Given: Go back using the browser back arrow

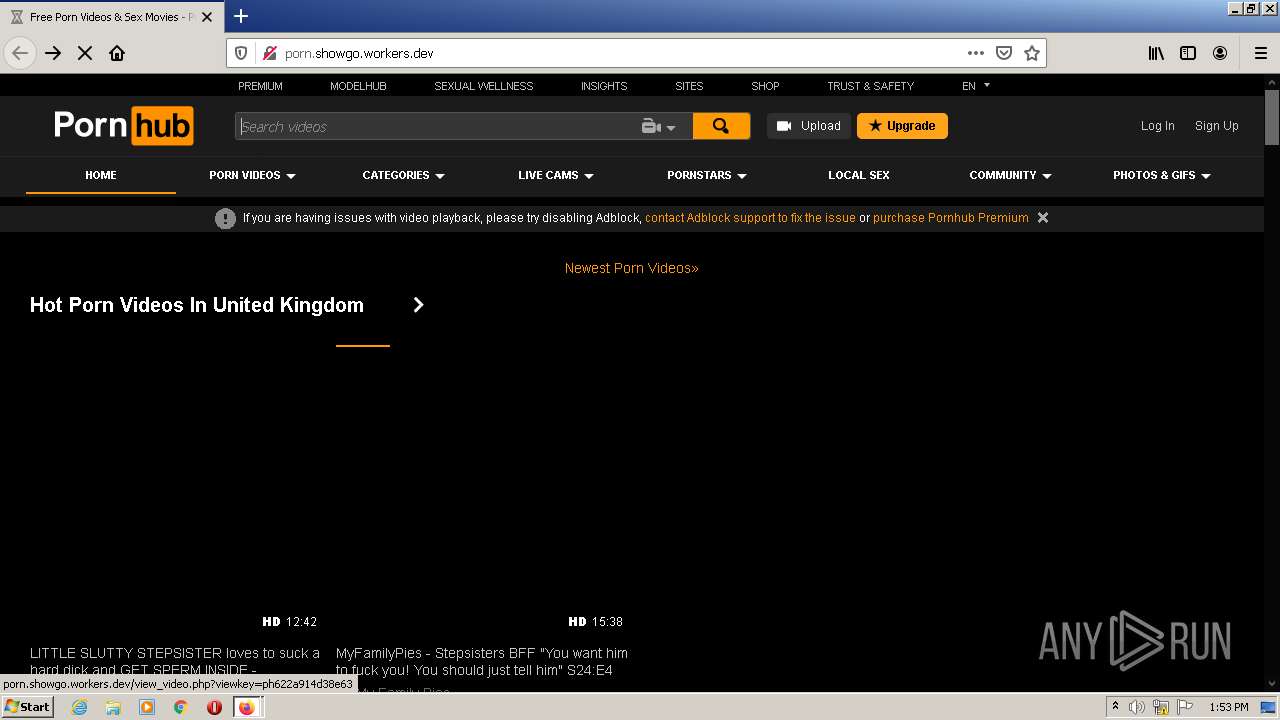Looking at the screenshot, I should (20, 53).
